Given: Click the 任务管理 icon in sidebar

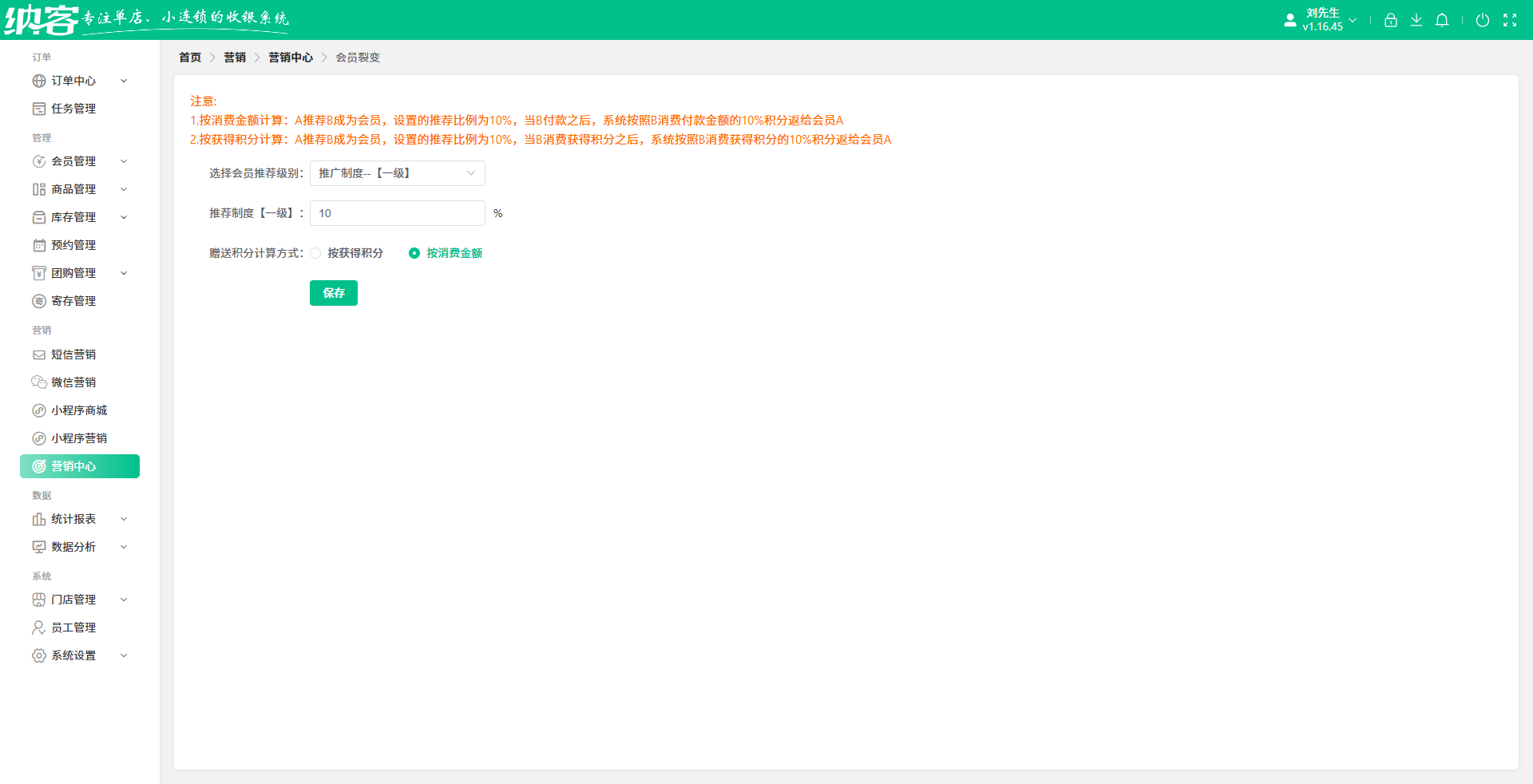Looking at the screenshot, I should (39, 109).
